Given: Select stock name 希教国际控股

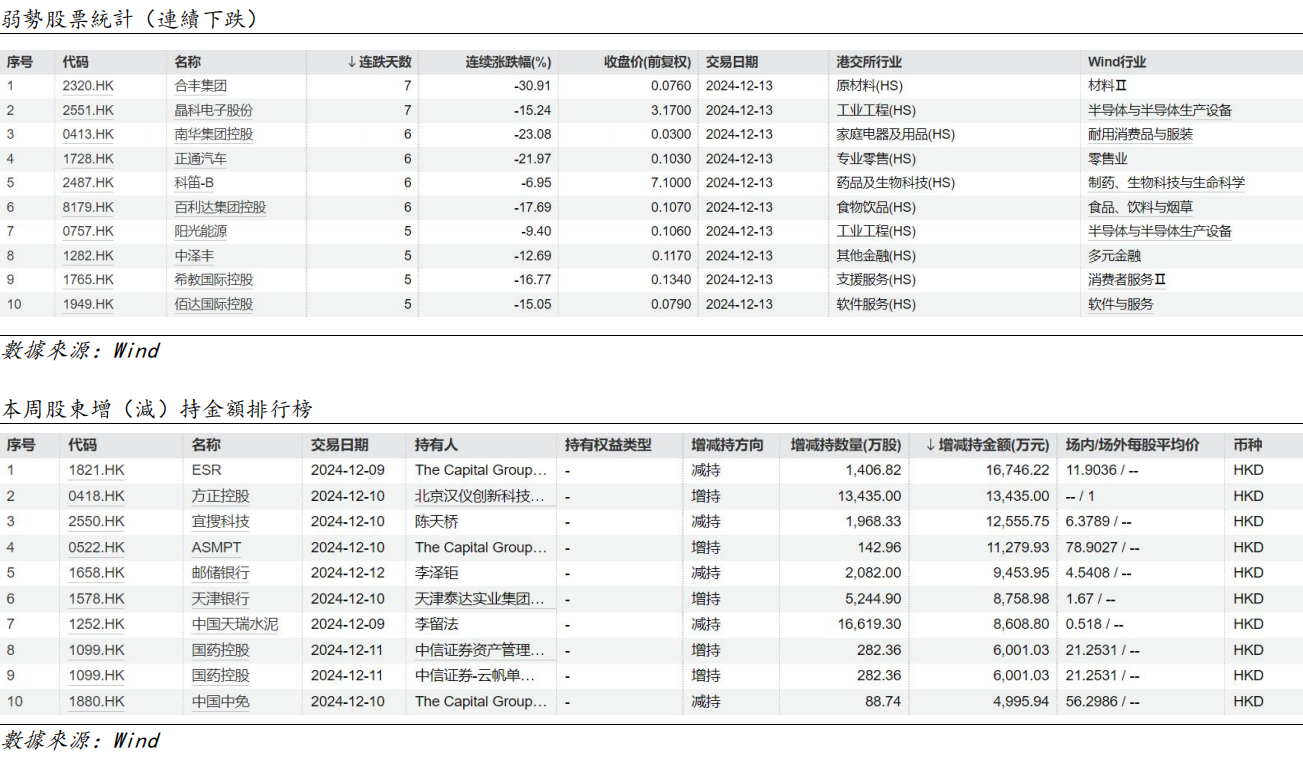Looking at the screenshot, I should [x=213, y=280].
